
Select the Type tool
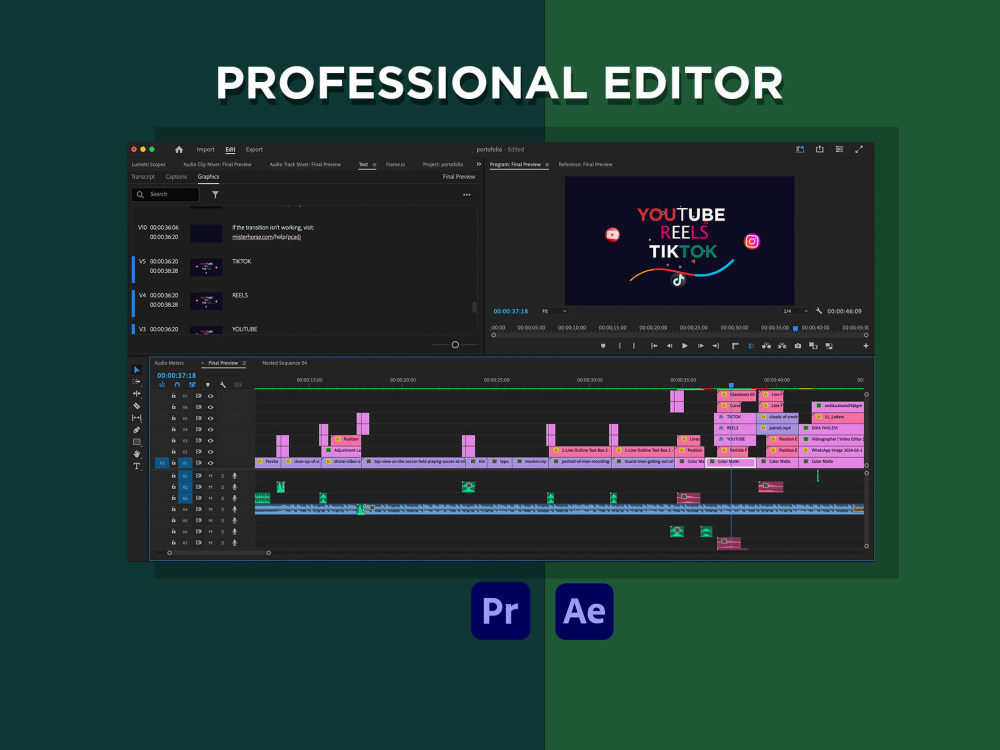[x=136, y=466]
